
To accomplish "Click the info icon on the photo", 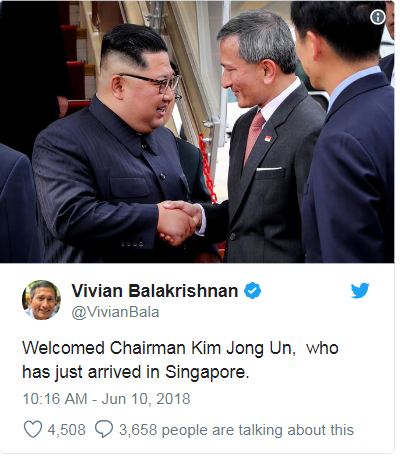I will 378,17.
